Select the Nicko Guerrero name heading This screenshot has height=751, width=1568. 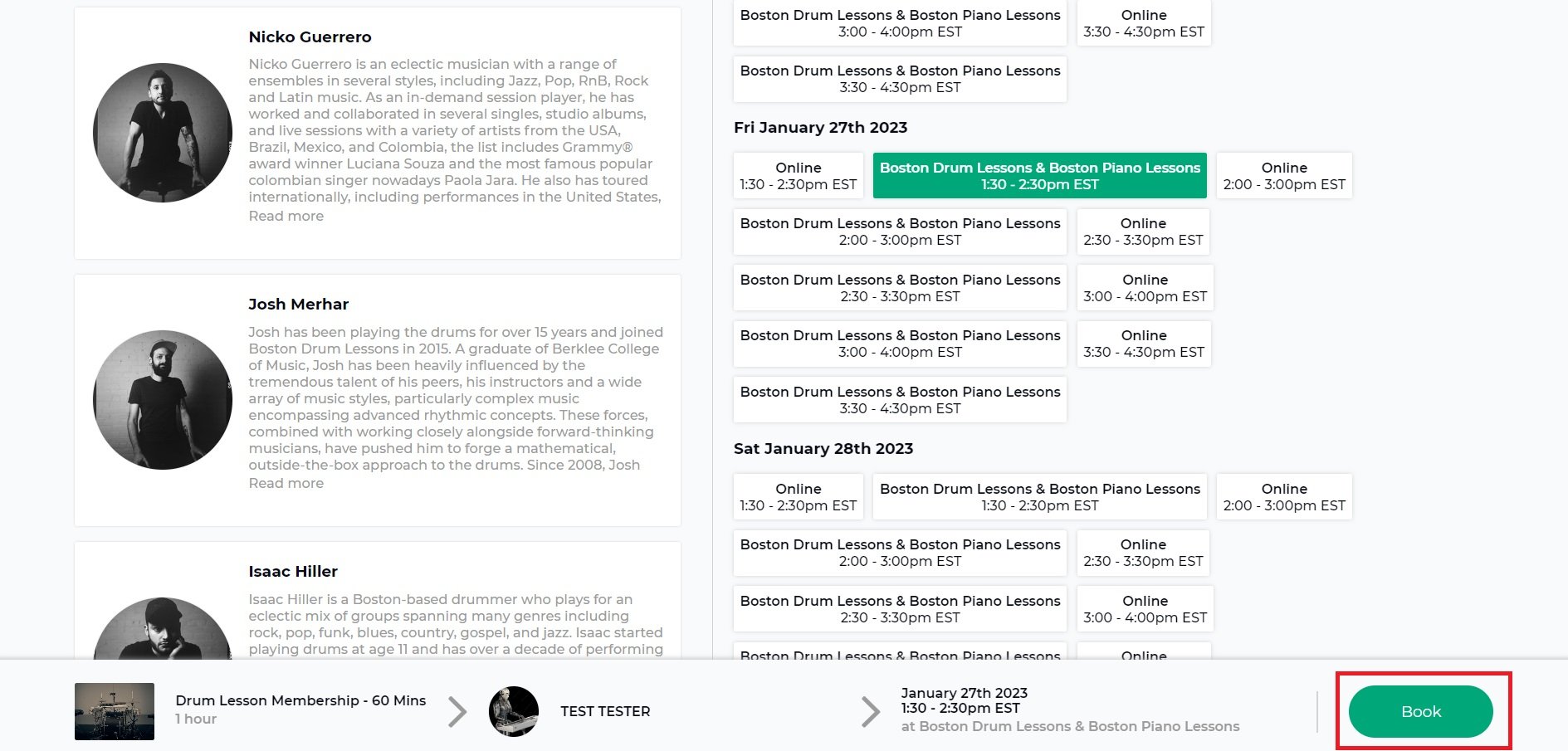pyautogui.click(x=310, y=37)
